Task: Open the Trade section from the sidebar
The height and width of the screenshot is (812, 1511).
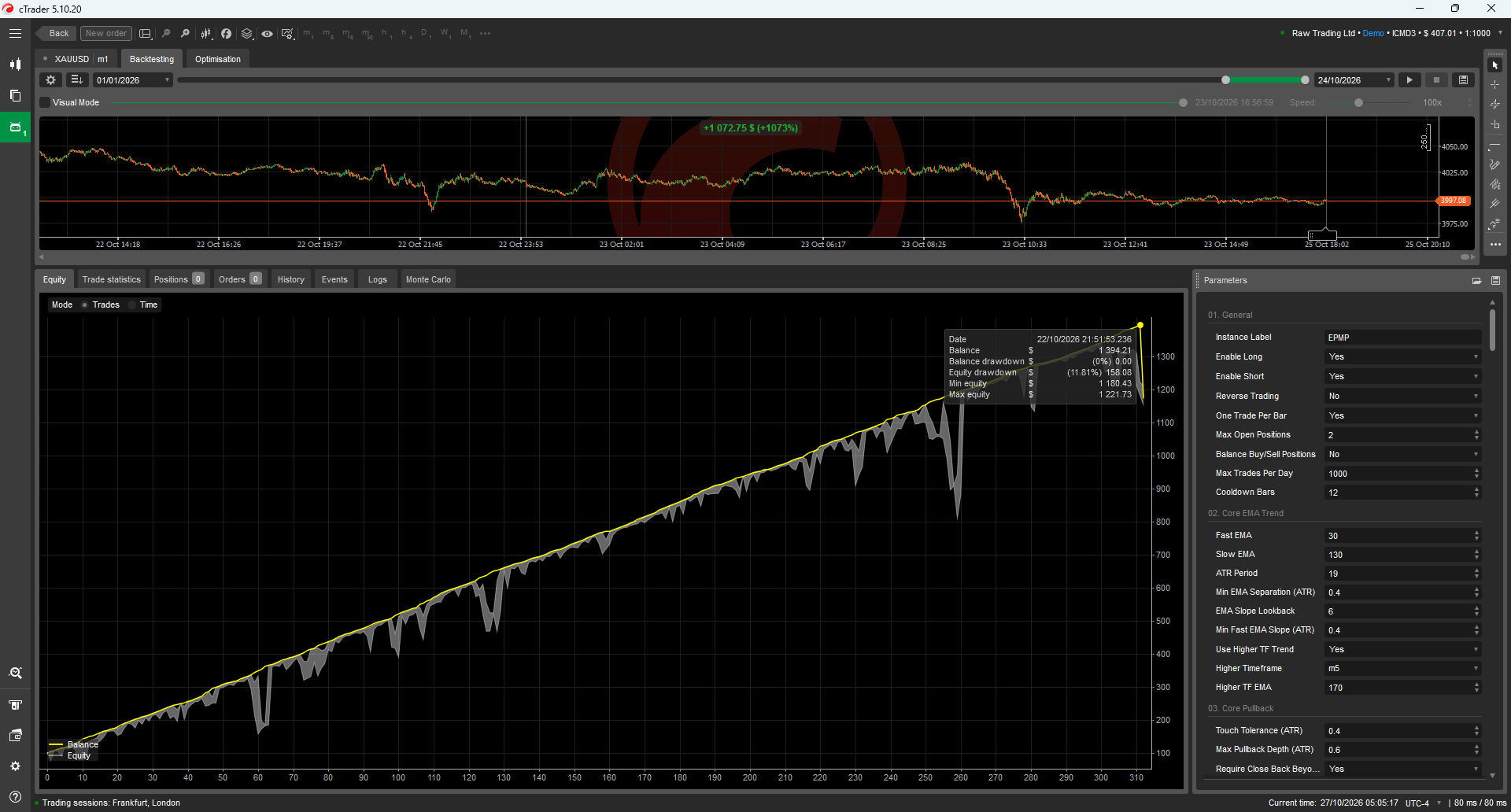Action: (x=15, y=65)
